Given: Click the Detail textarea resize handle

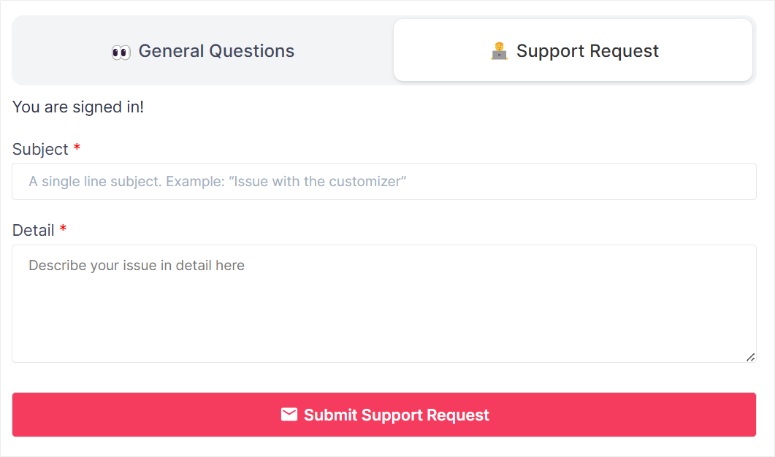Looking at the screenshot, I should tap(750, 357).
